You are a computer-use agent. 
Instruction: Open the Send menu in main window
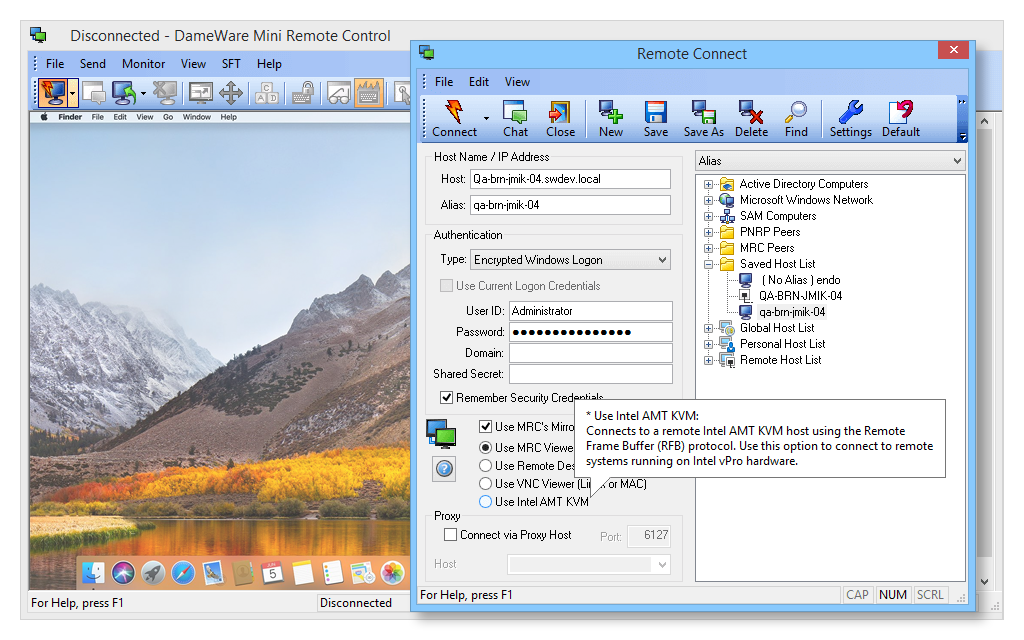[93, 64]
